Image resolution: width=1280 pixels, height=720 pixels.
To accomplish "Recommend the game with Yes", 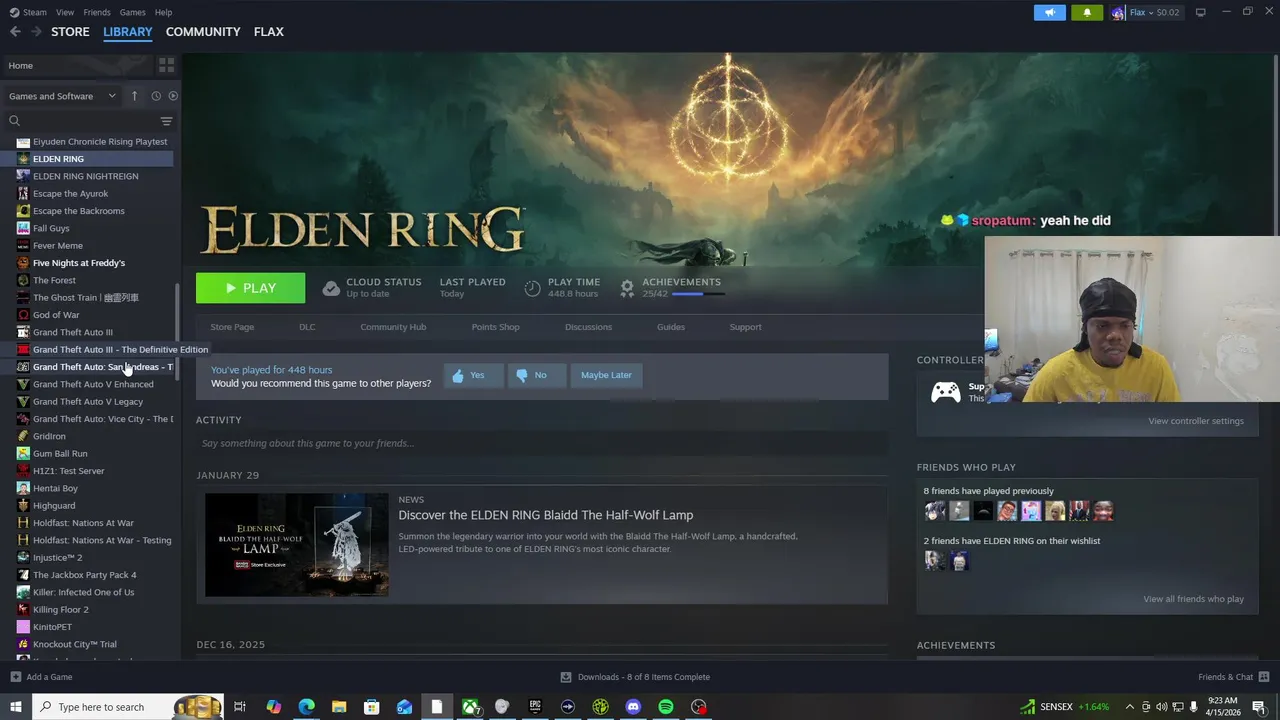I will (473, 375).
